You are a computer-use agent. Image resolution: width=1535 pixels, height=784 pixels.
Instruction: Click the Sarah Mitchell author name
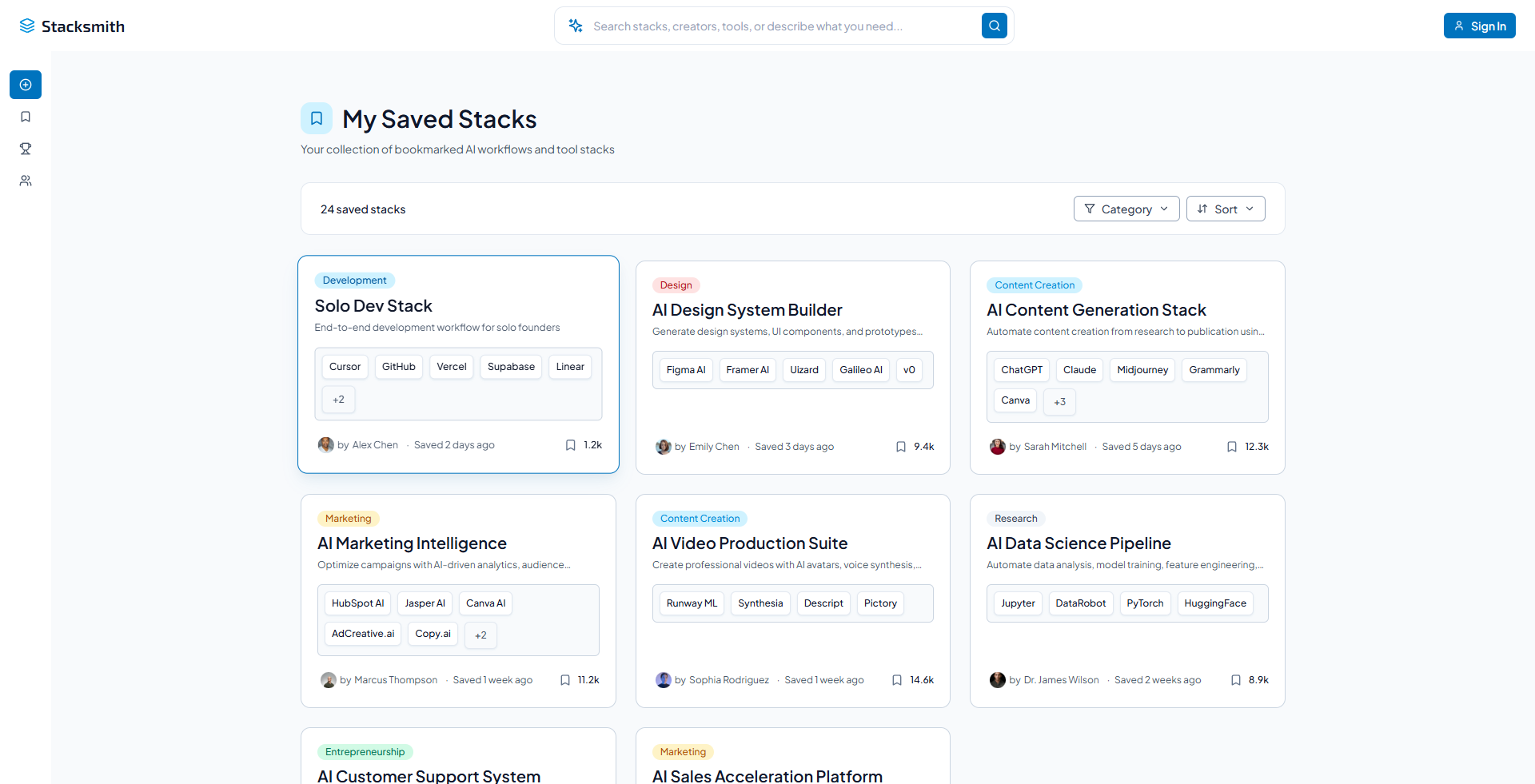[1055, 447]
